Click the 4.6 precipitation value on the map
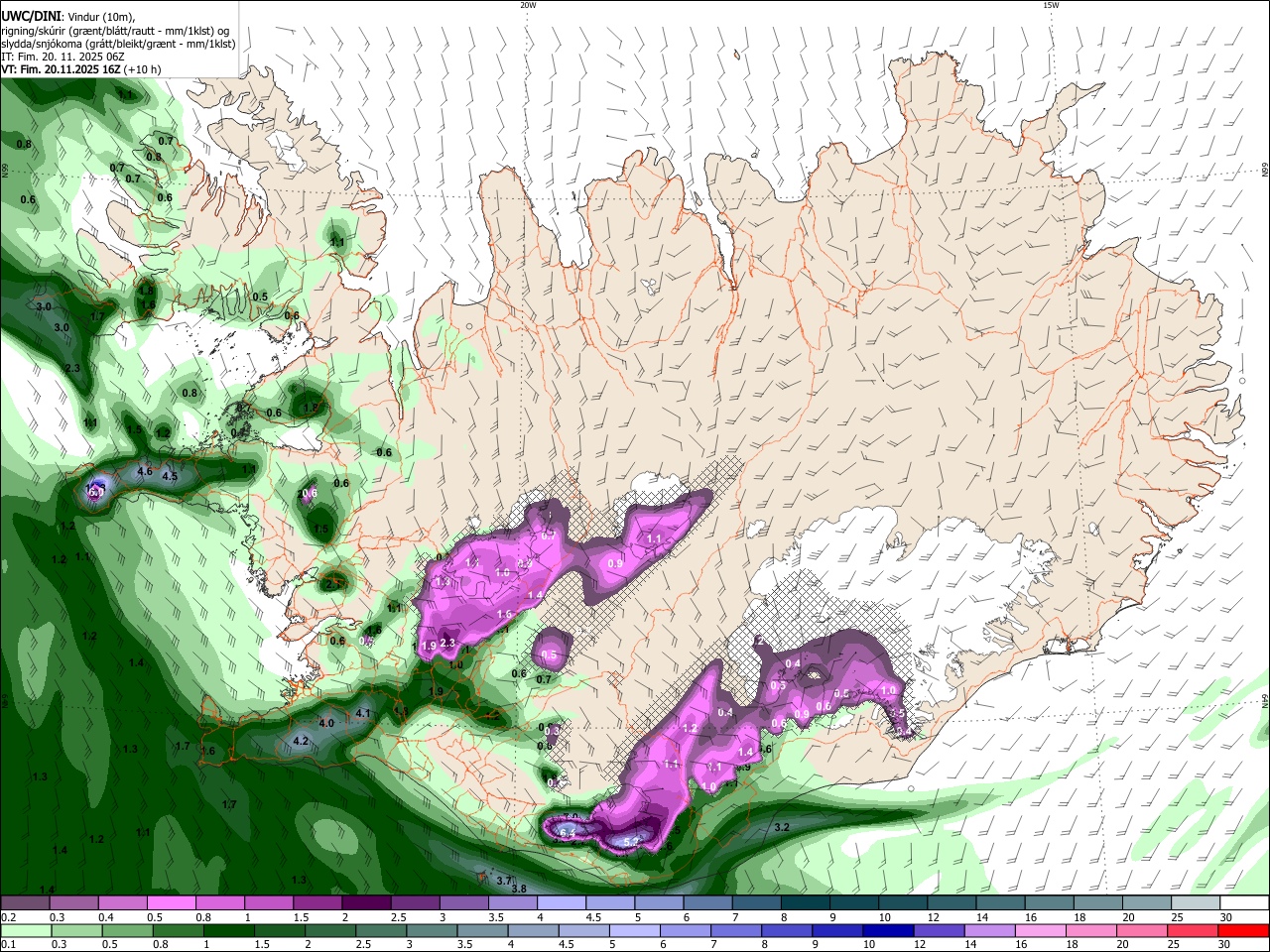The height and width of the screenshot is (952, 1270). [x=145, y=471]
